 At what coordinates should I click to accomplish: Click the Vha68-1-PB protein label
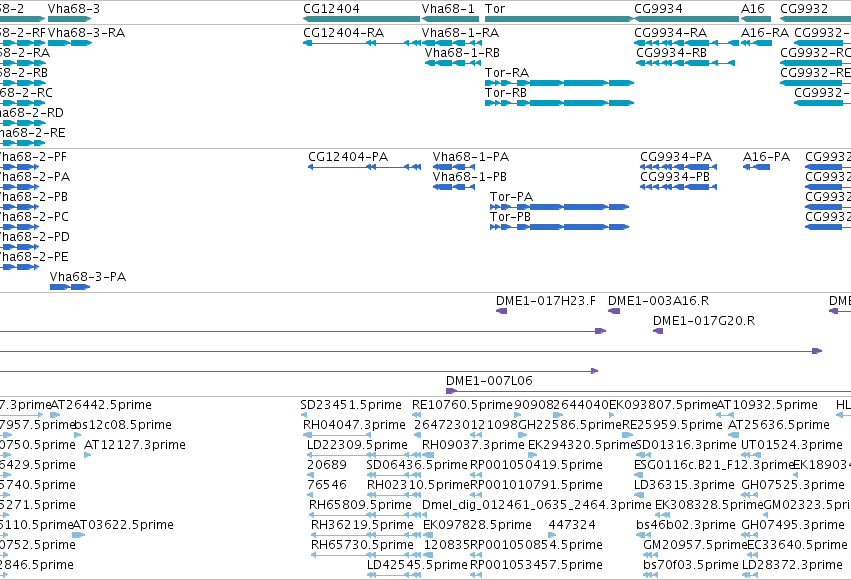coord(469,177)
